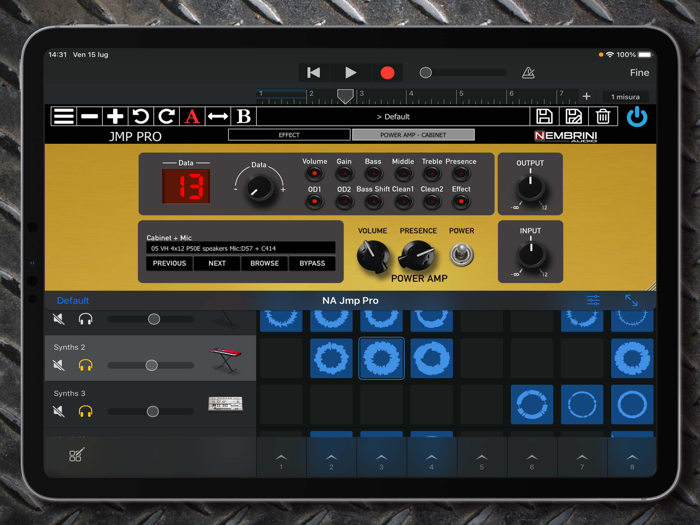Screen dimensions: 700x525
Task: Open the plugin hamburger menu
Action: click(x=63, y=117)
